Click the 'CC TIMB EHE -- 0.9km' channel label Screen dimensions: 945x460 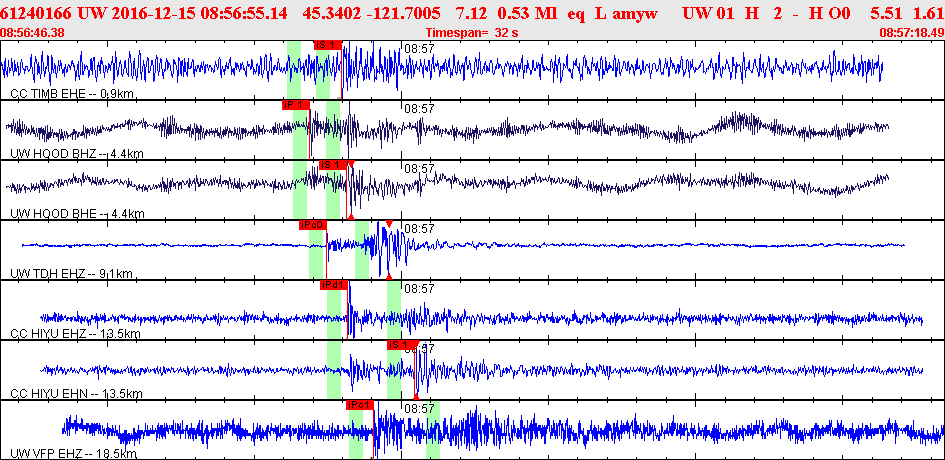pos(72,93)
